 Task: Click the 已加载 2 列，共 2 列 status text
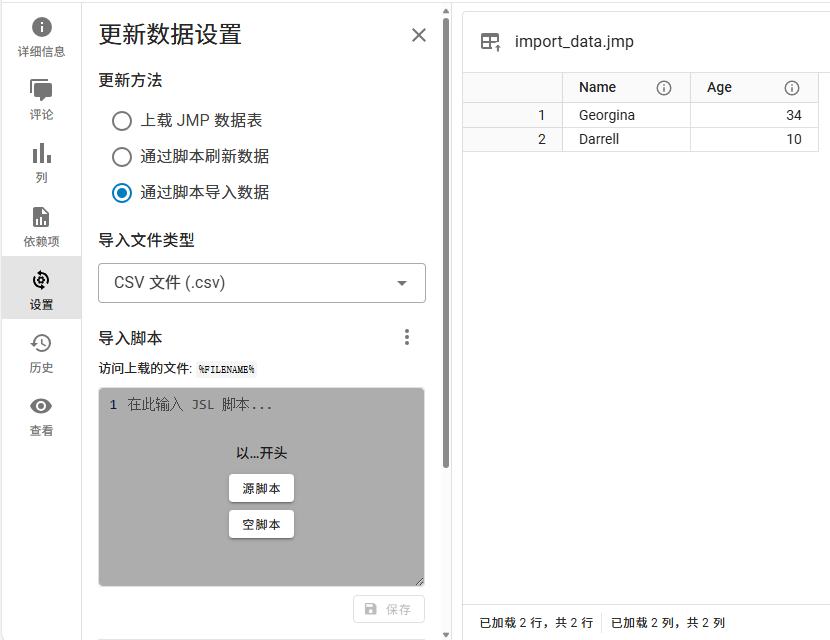[x=667, y=623]
